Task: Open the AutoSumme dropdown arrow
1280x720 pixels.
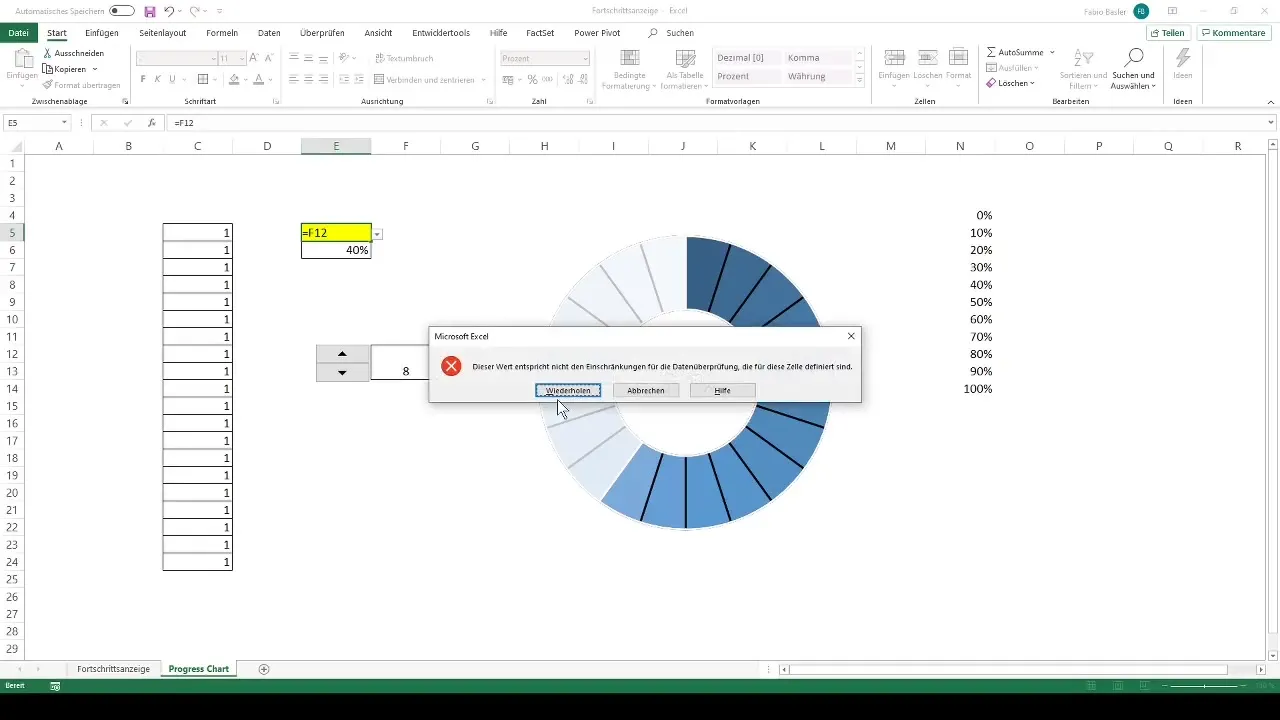Action: click(x=1052, y=51)
